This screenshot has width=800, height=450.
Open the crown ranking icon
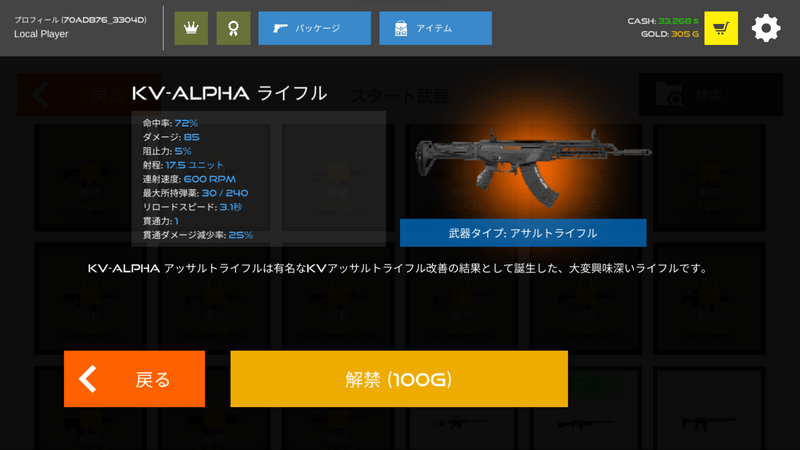pos(191,28)
